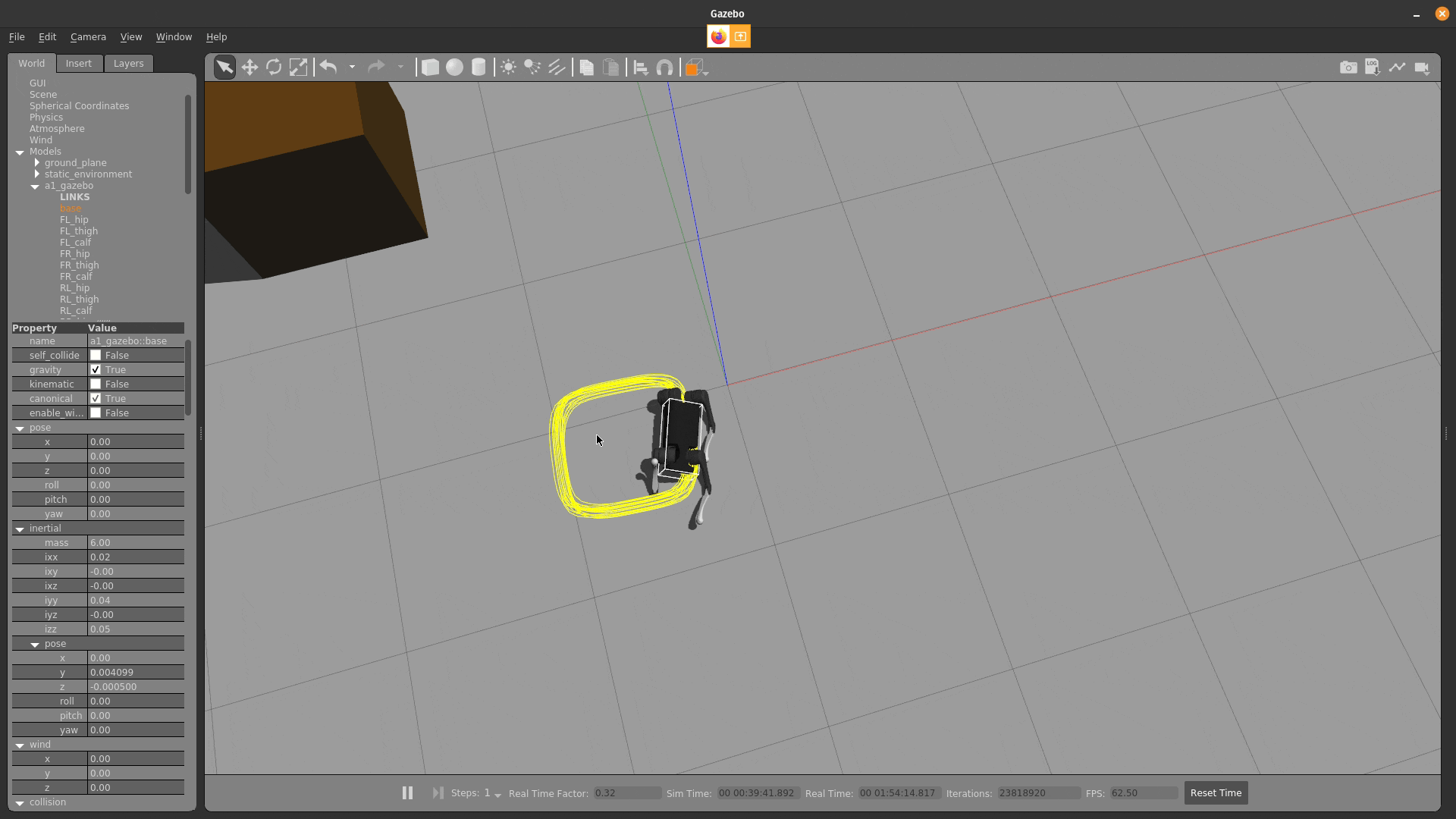Open the Edit menu
The width and height of the screenshot is (1456, 819).
(47, 36)
